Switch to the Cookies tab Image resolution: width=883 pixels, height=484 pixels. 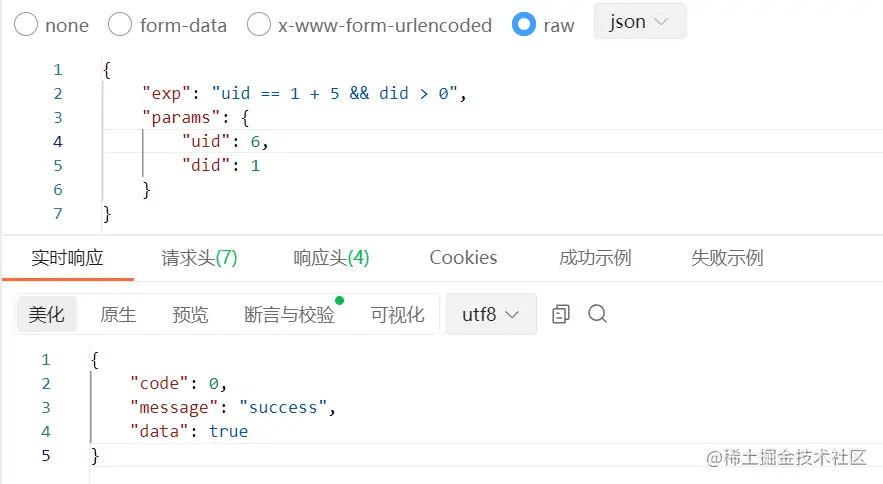(463, 258)
